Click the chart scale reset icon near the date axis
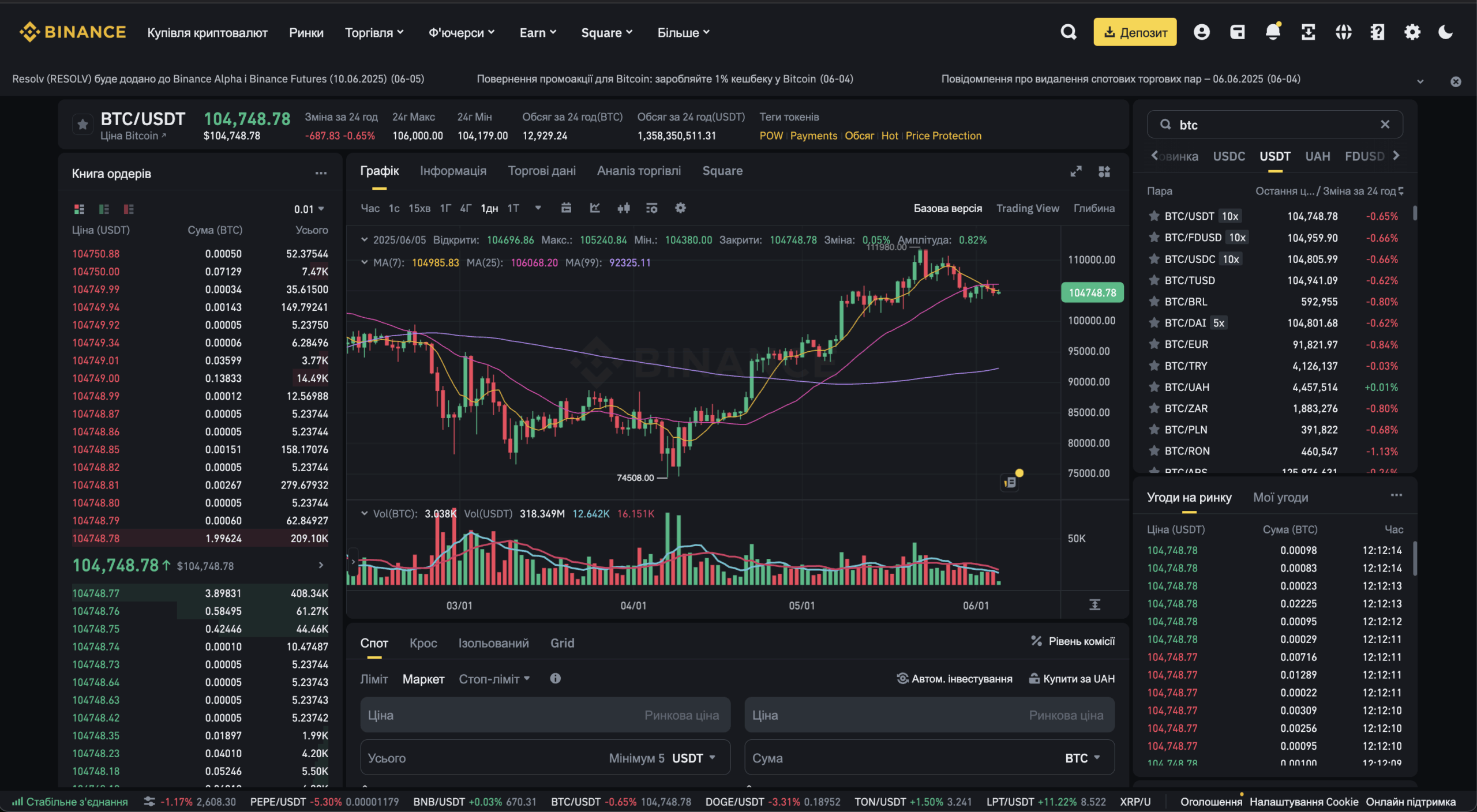 click(x=1094, y=604)
